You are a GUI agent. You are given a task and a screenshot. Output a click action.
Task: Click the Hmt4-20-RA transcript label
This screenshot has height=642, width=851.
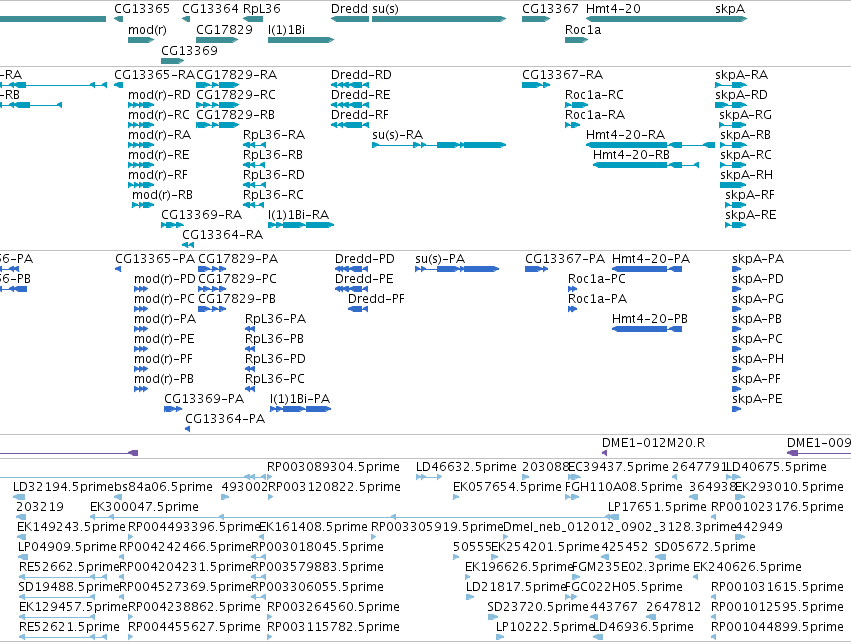click(x=625, y=135)
